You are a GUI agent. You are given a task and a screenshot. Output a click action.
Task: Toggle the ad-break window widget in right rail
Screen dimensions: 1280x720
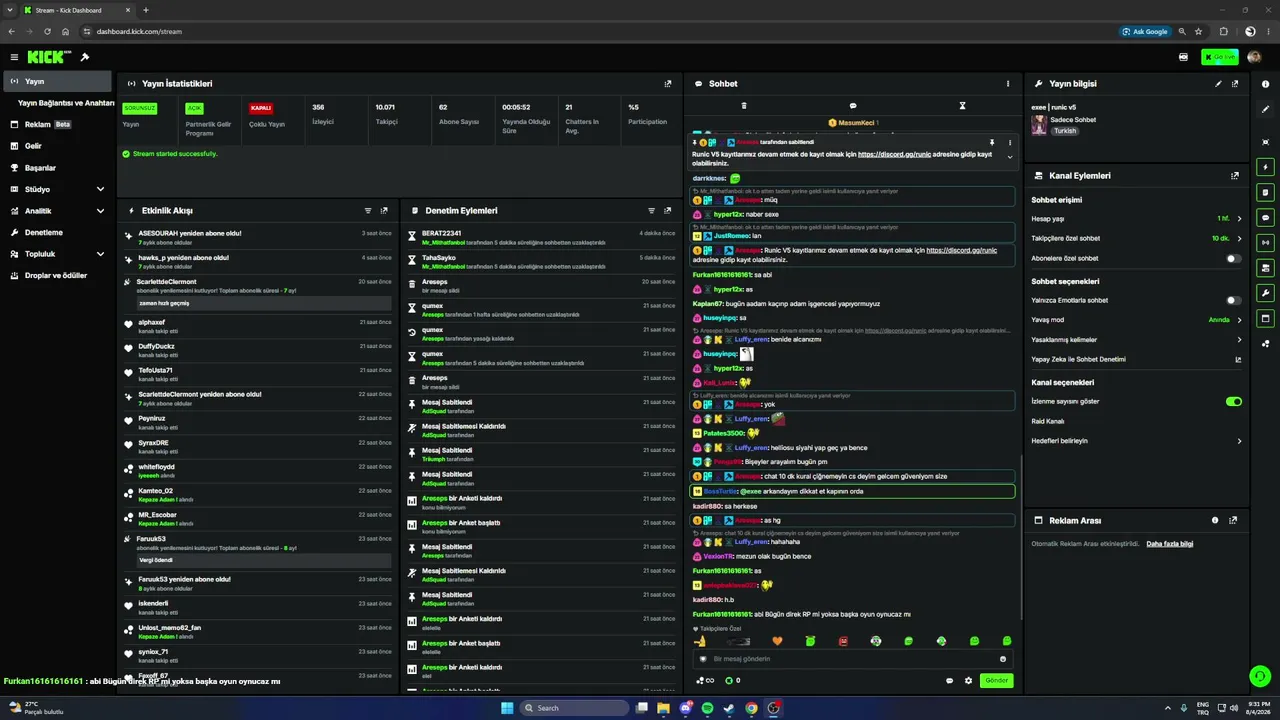coord(1265,319)
